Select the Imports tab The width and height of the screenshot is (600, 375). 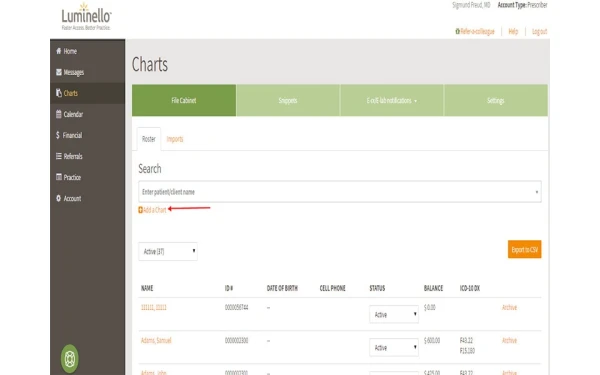coord(175,139)
